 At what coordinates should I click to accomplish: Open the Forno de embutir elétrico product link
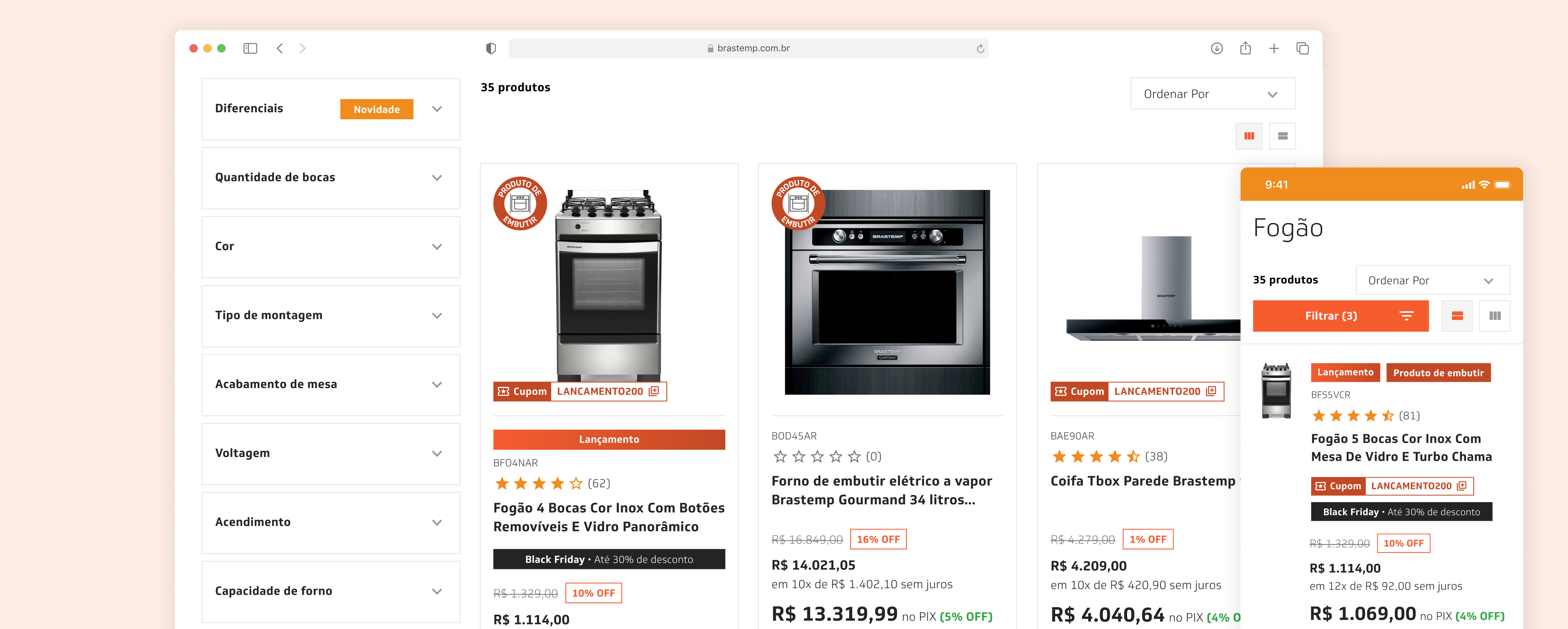coord(881,490)
